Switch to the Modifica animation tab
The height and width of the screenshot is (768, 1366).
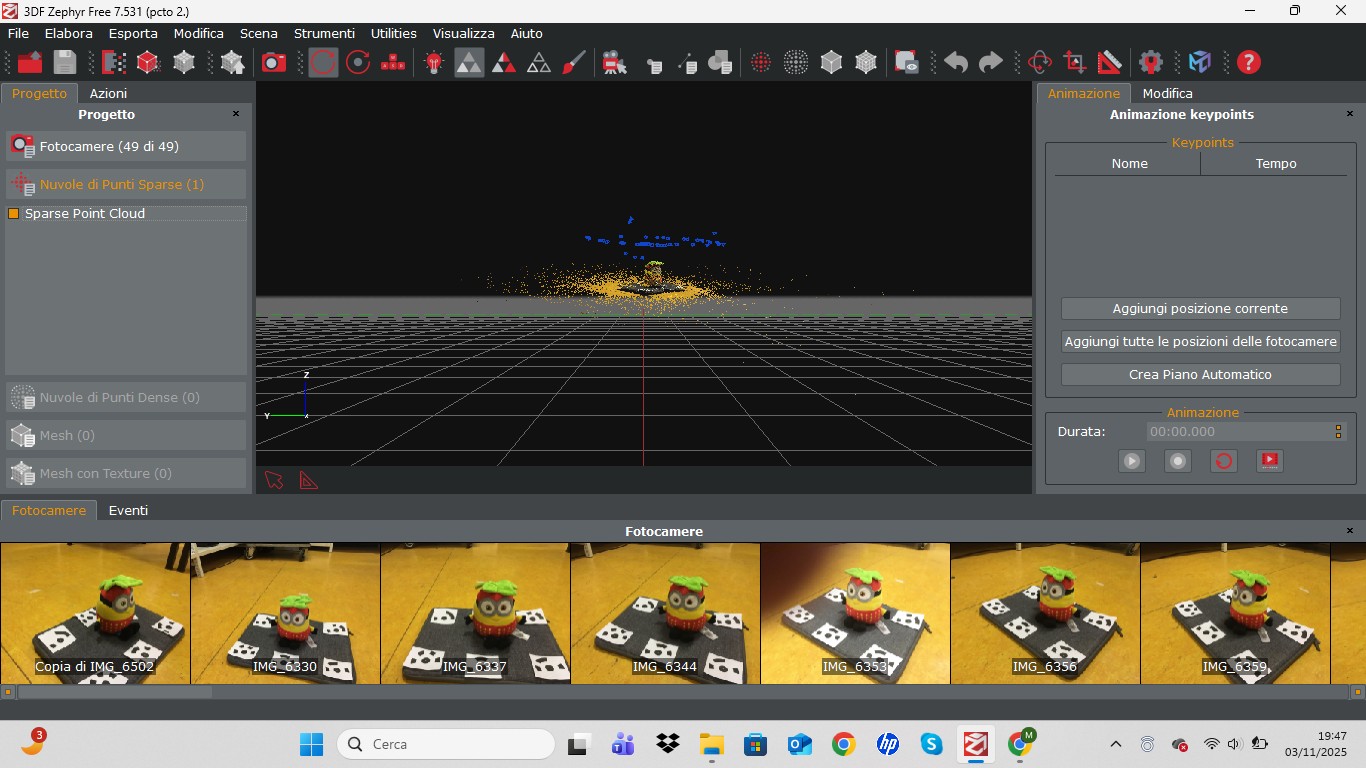coord(1167,93)
